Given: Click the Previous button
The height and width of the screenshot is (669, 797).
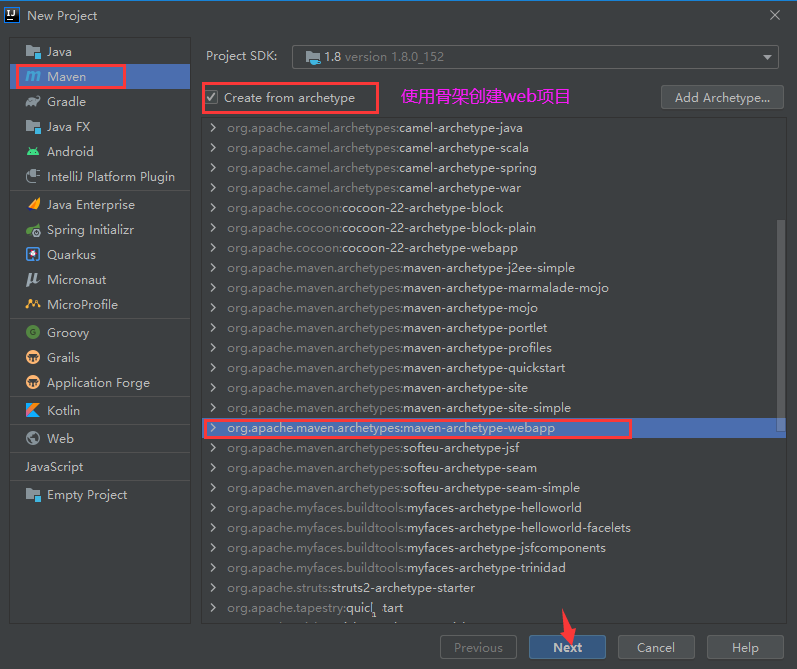Looking at the screenshot, I should coord(478,647).
